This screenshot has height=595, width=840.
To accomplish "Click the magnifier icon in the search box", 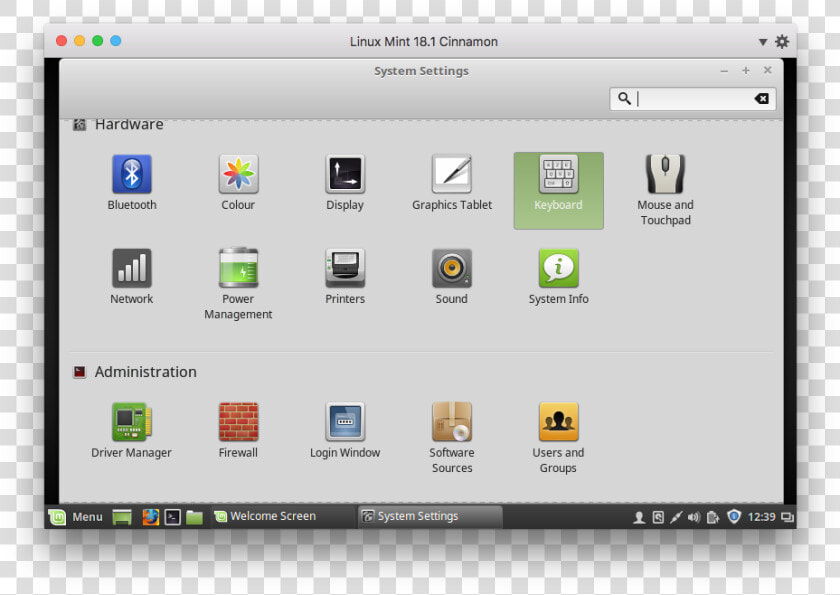I will click(624, 99).
